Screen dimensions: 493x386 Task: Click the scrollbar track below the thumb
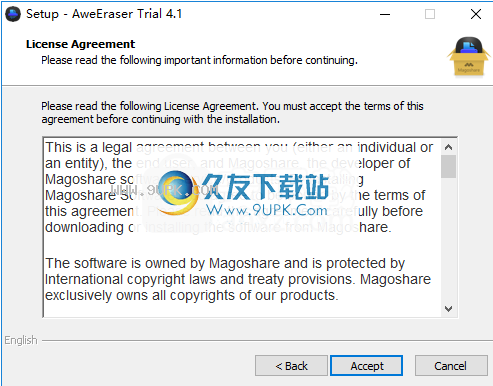point(448,240)
